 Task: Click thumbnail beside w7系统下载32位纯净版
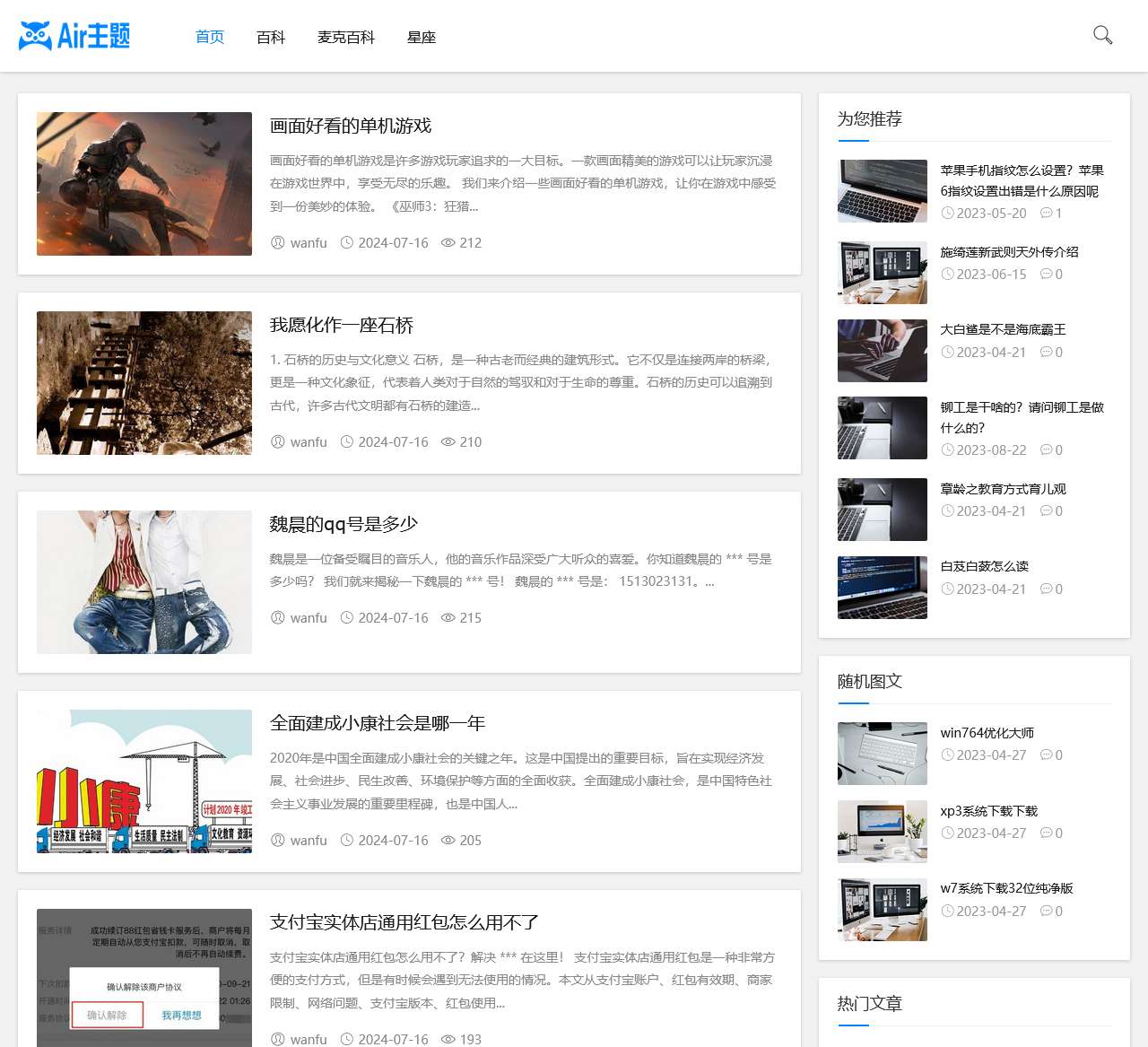[883, 910]
